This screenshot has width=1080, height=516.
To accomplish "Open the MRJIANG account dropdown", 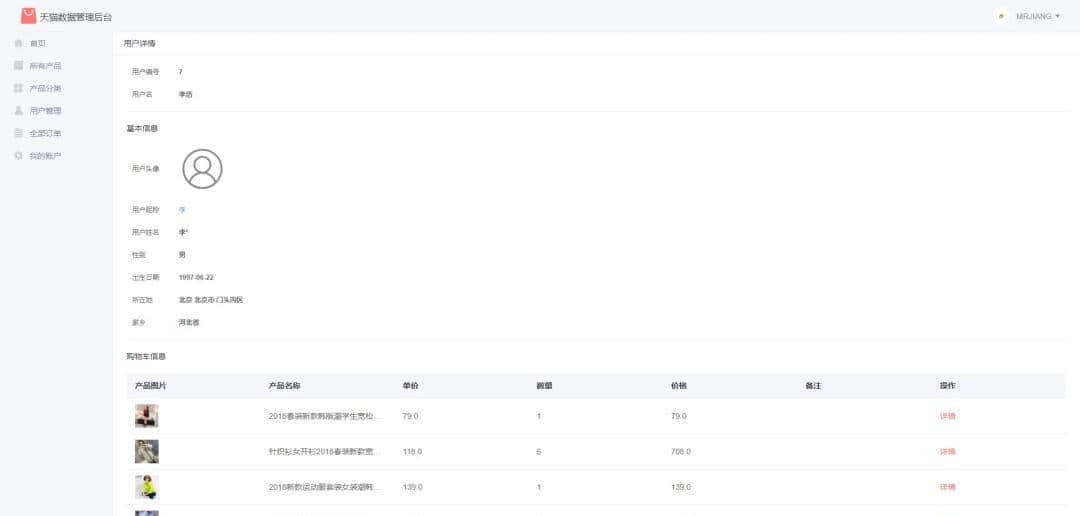I will click(x=1037, y=16).
